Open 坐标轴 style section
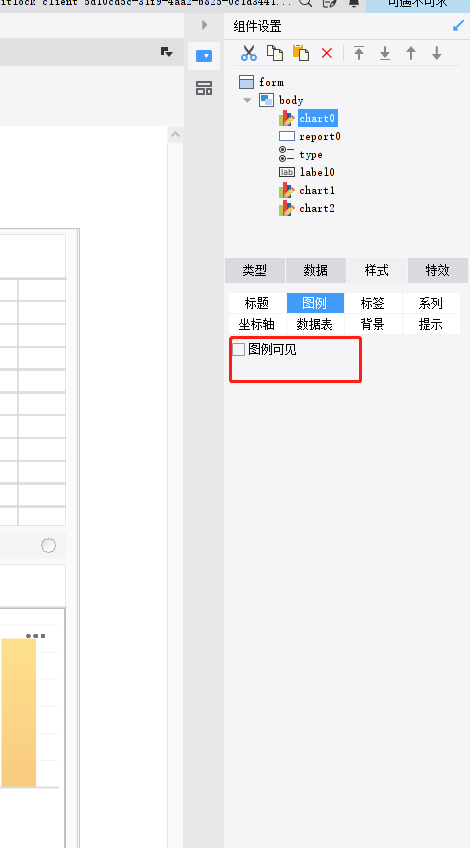 pyautogui.click(x=257, y=324)
